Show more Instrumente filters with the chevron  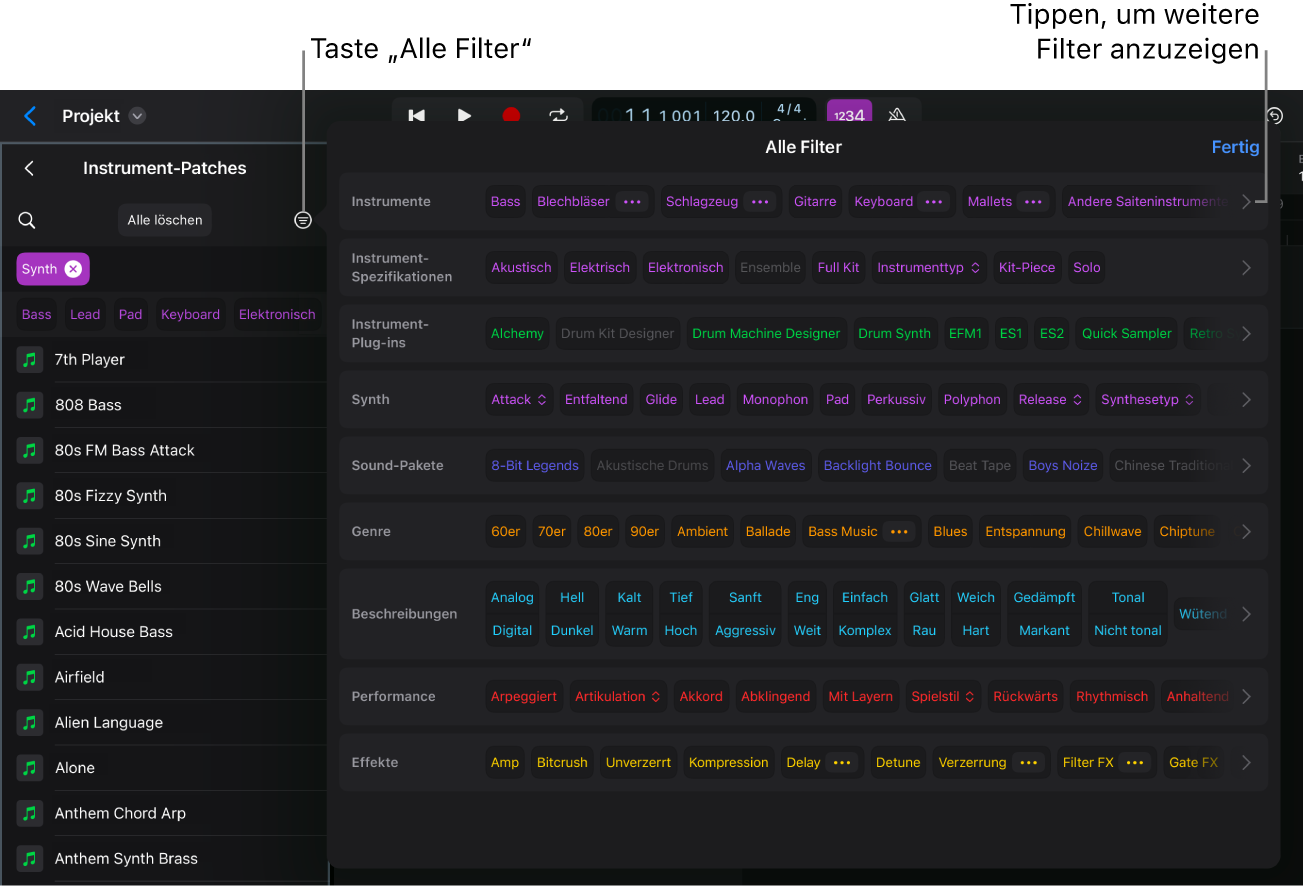tap(1246, 202)
